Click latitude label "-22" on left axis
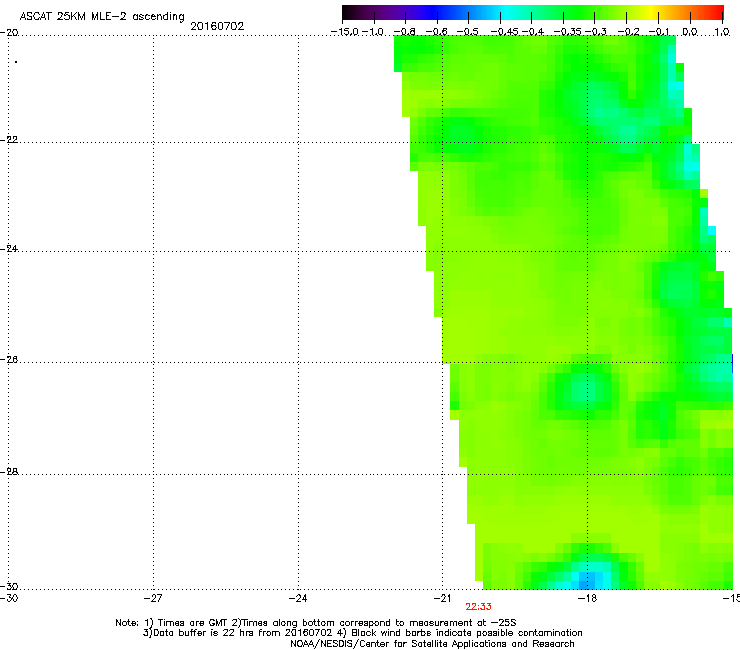The image size is (740, 650). [x=9, y=140]
